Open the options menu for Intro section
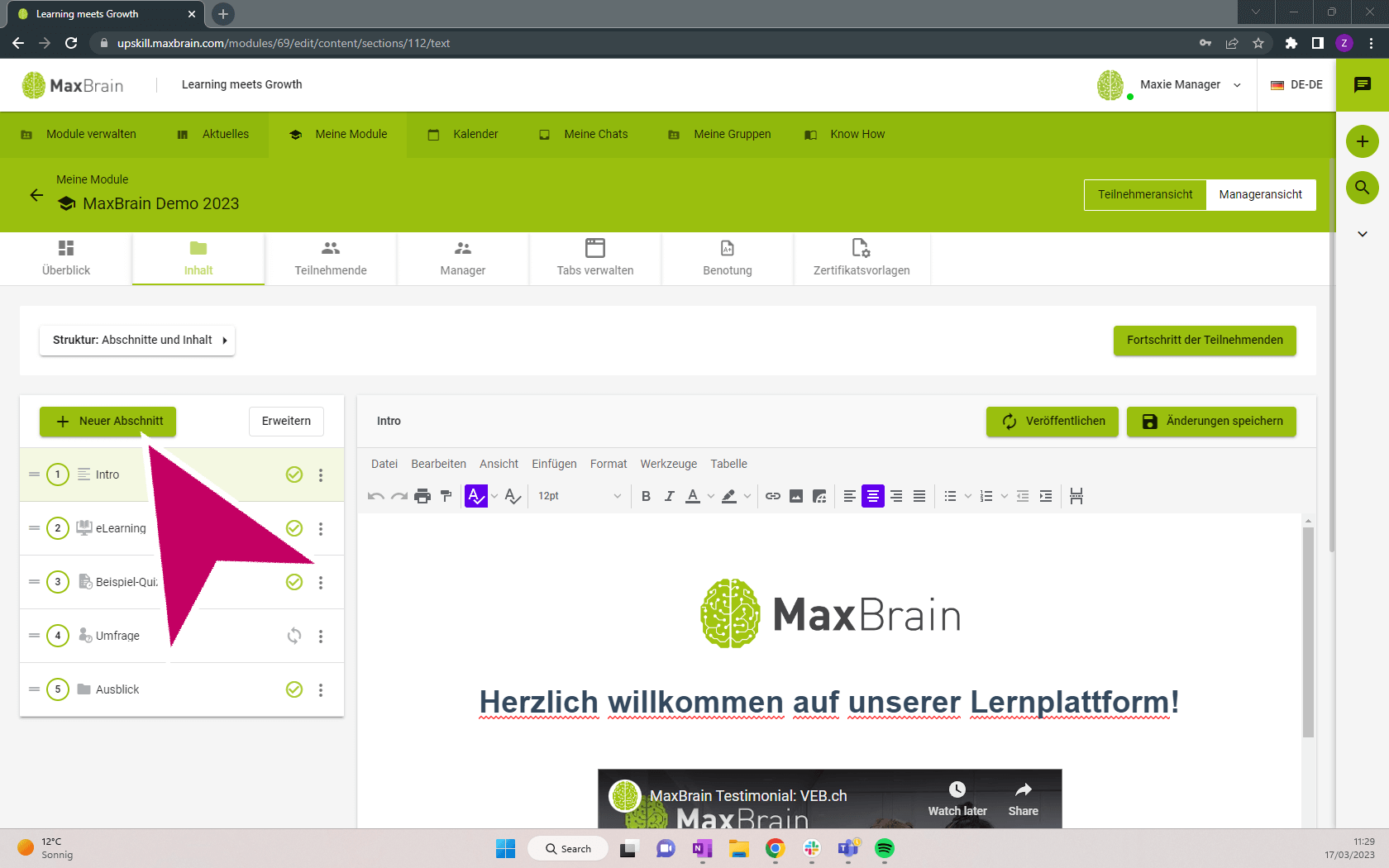The width and height of the screenshot is (1389, 868). [x=321, y=475]
